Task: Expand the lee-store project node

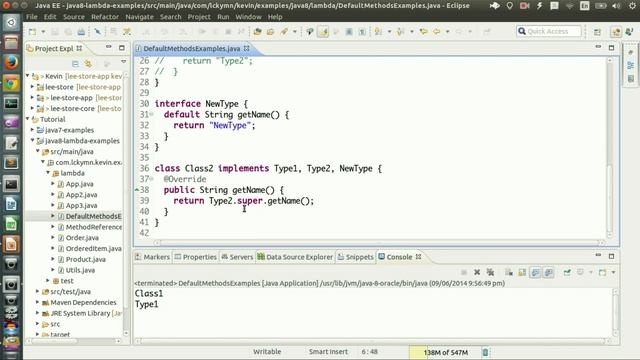Action: coord(33,87)
